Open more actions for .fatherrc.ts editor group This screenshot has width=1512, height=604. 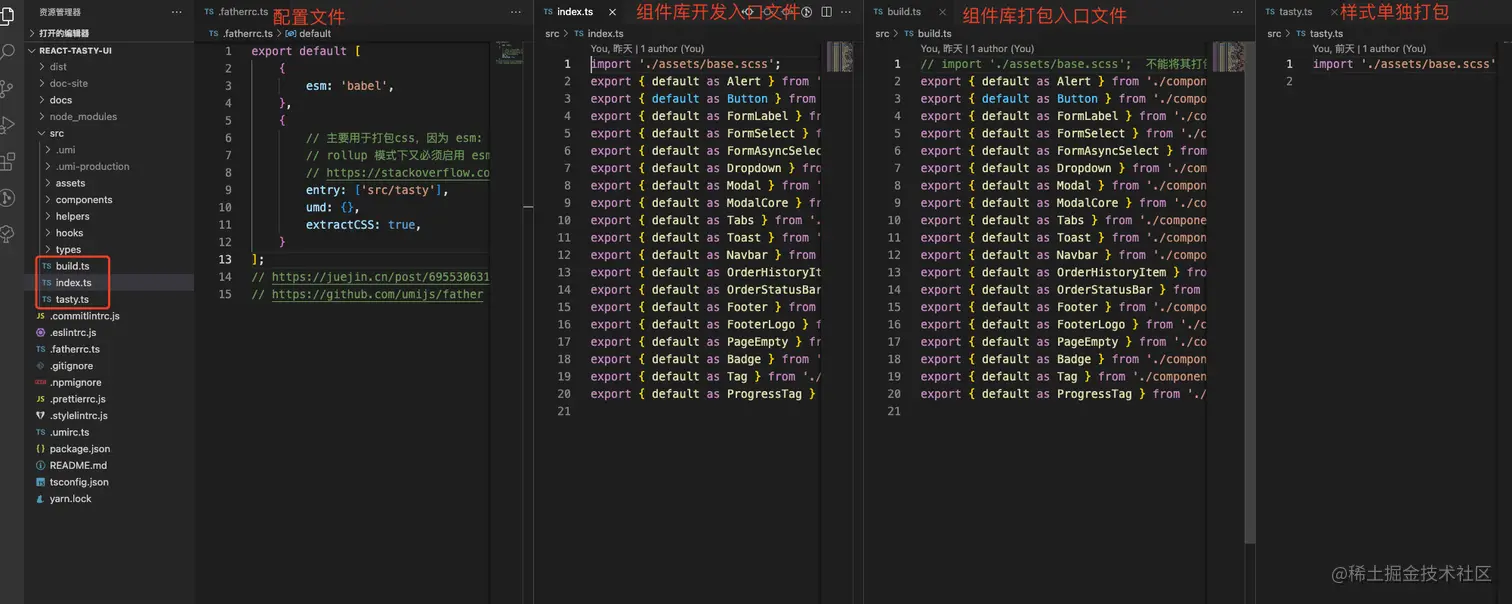click(516, 12)
